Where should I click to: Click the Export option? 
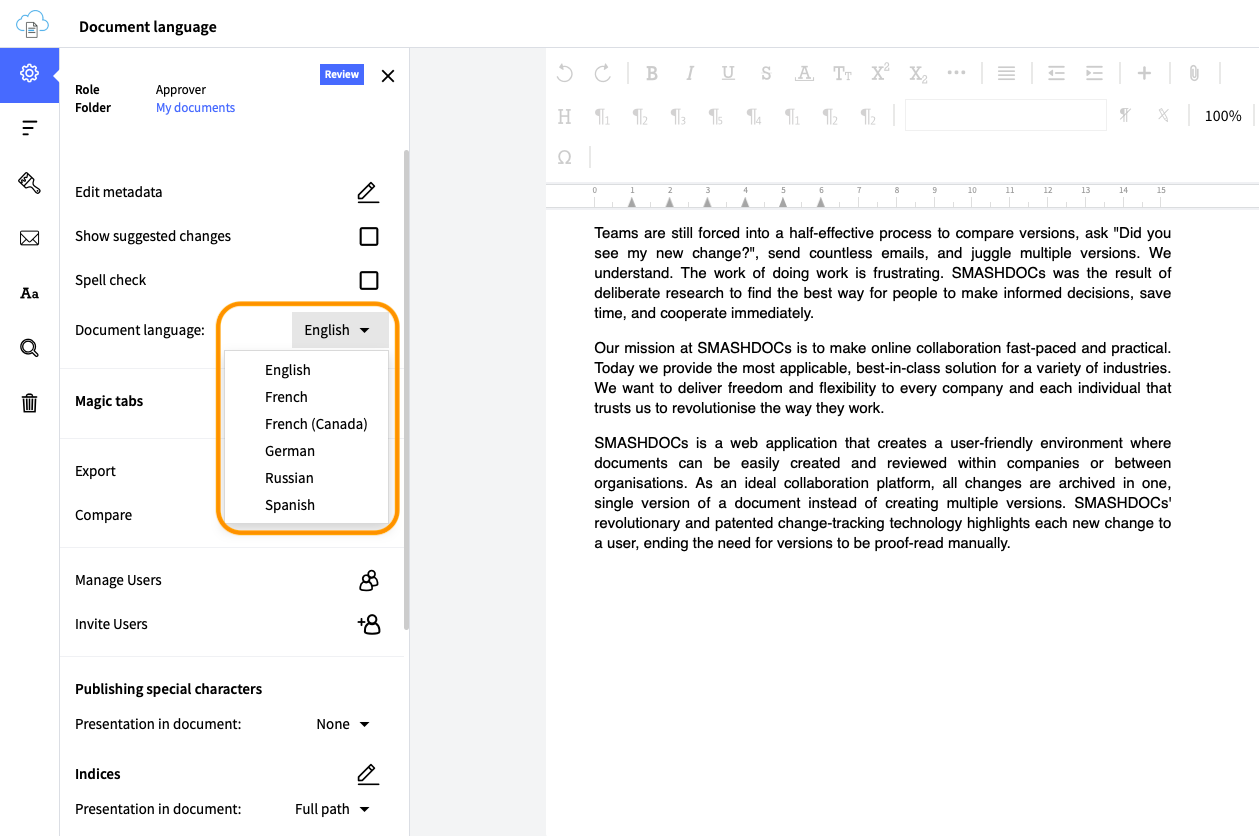[x=96, y=471]
